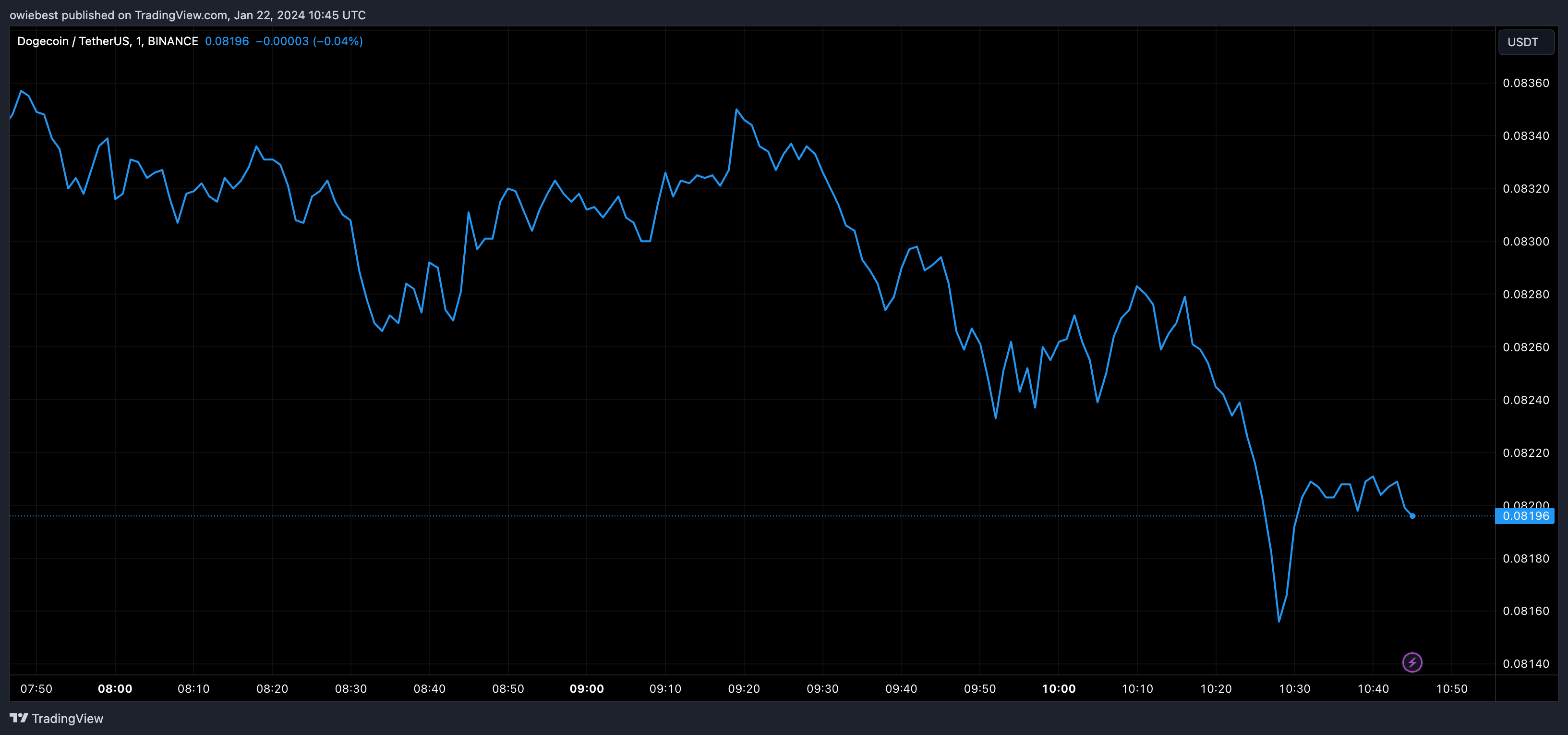Click the owiebest published header text
The height and width of the screenshot is (735, 1568).
tap(187, 15)
